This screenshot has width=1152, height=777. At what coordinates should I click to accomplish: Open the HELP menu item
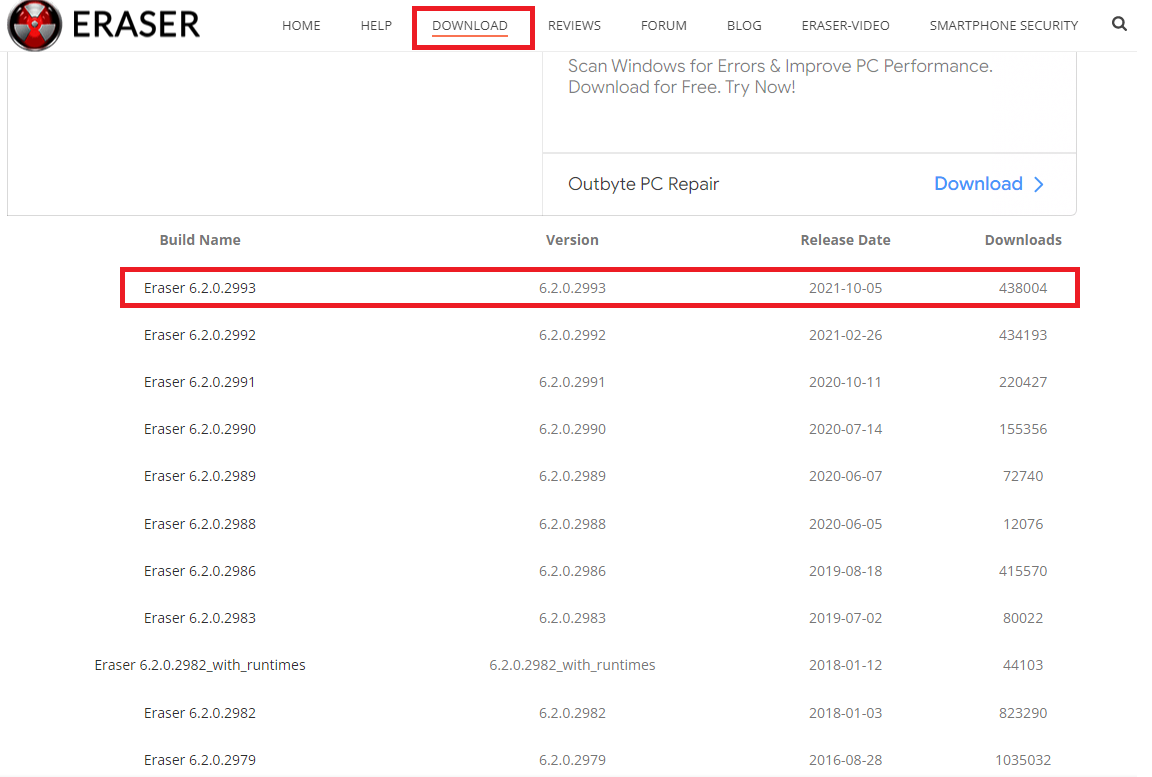click(376, 26)
